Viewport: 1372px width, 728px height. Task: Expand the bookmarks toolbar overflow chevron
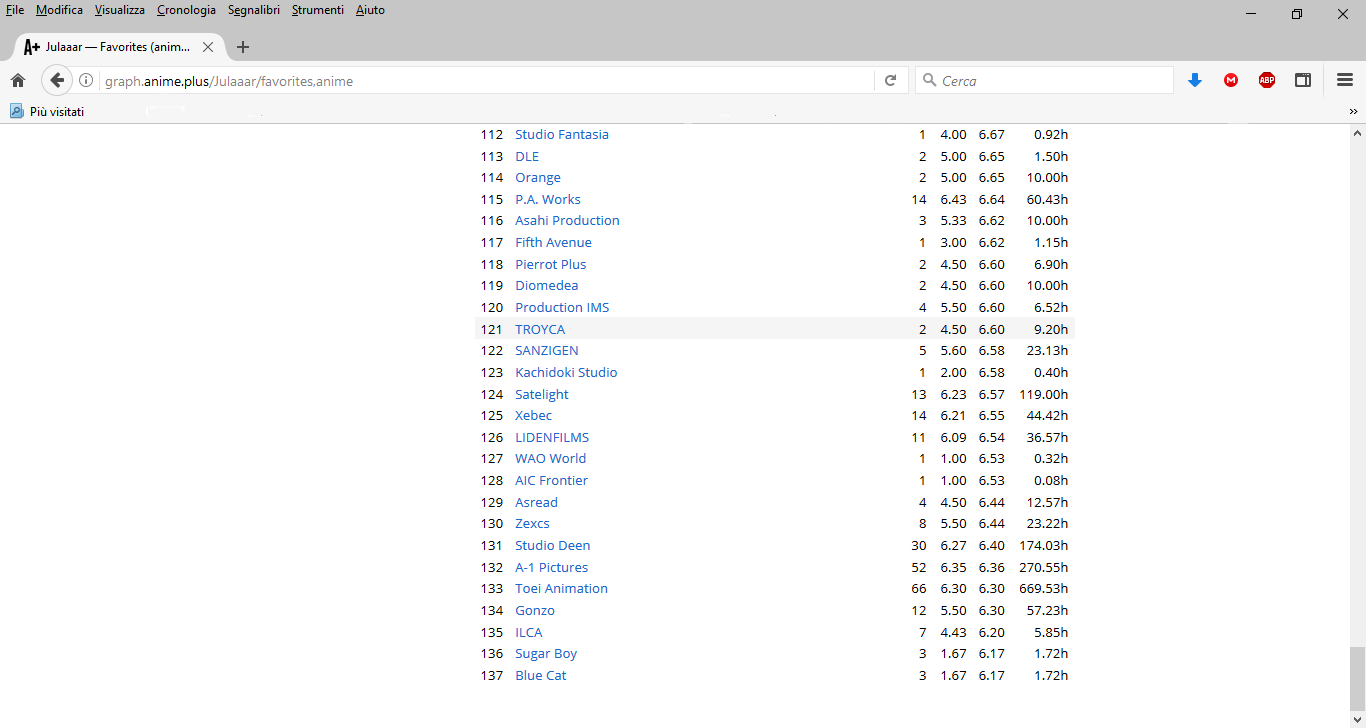[1353, 112]
